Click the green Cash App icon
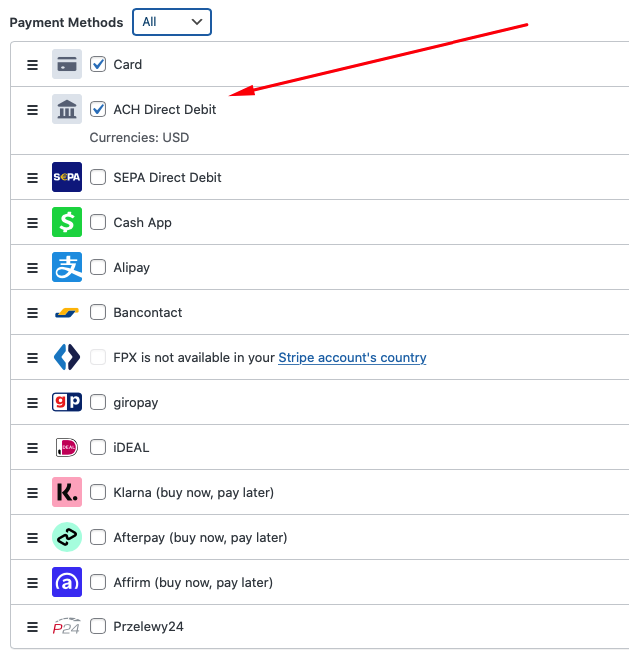The width and height of the screenshot is (629, 663). coord(67,222)
